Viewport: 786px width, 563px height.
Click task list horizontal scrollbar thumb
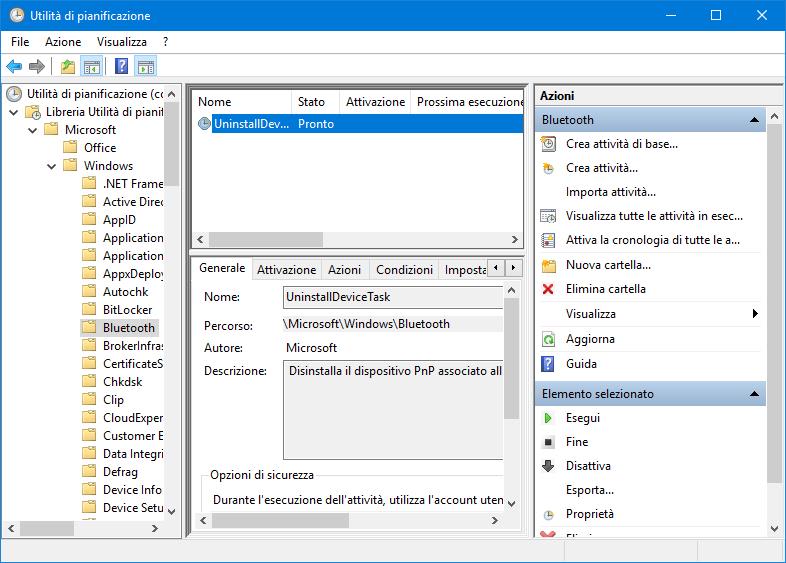click(266, 240)
